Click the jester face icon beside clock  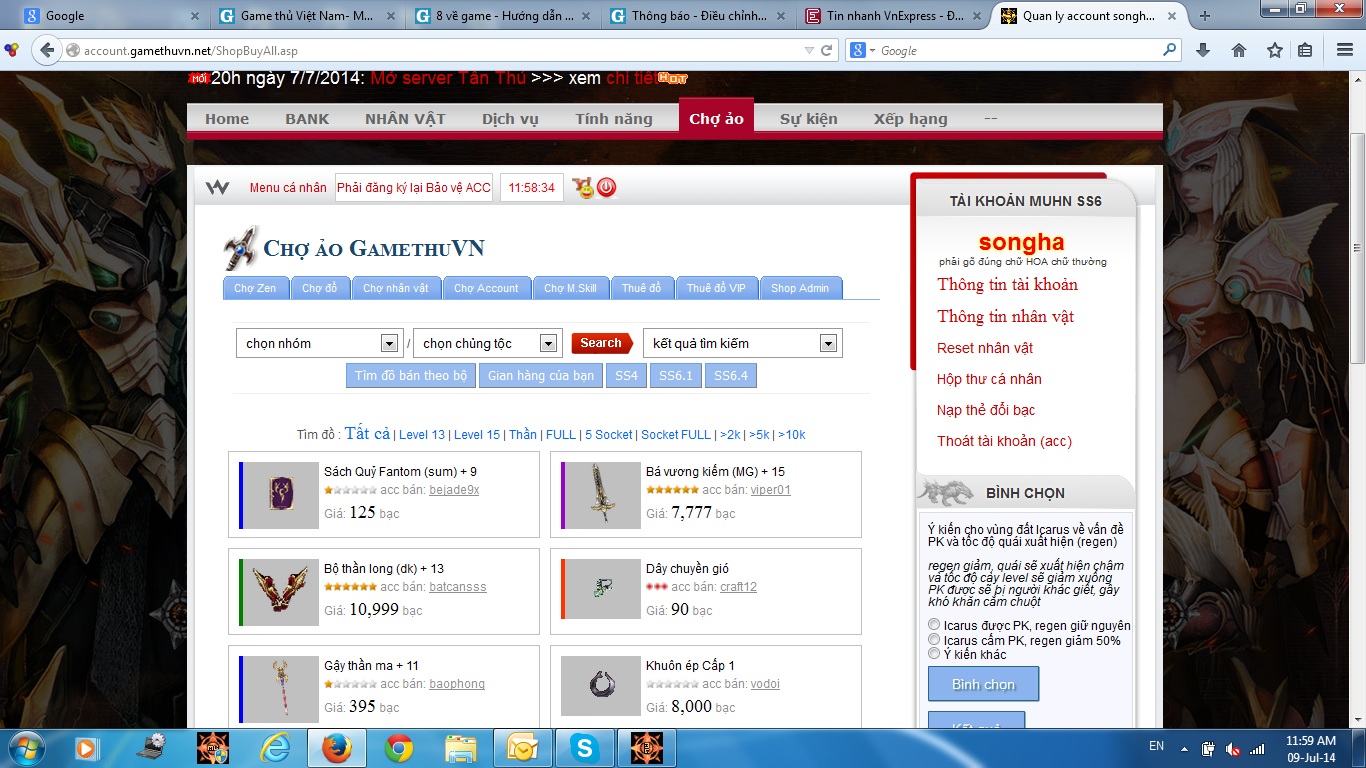[583, 187]
